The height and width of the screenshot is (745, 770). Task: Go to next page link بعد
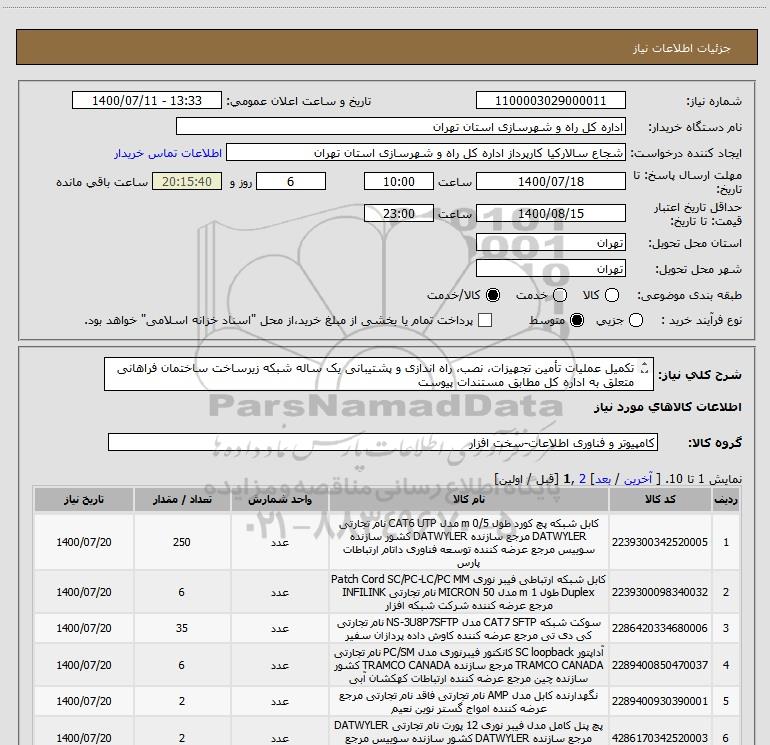click(603, 479)
